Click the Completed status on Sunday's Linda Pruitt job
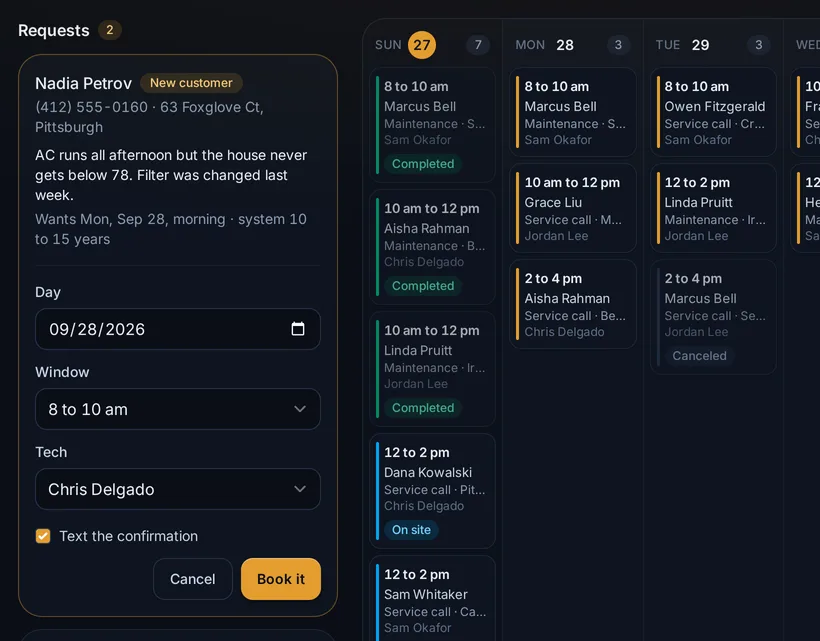The height and width of the screenshot is (641, 820). pos(423,407)
